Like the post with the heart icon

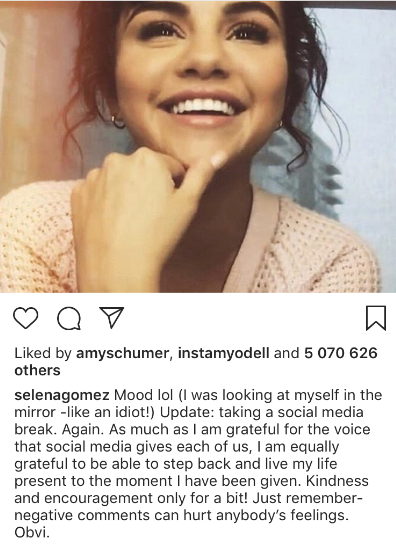(26, 318)
